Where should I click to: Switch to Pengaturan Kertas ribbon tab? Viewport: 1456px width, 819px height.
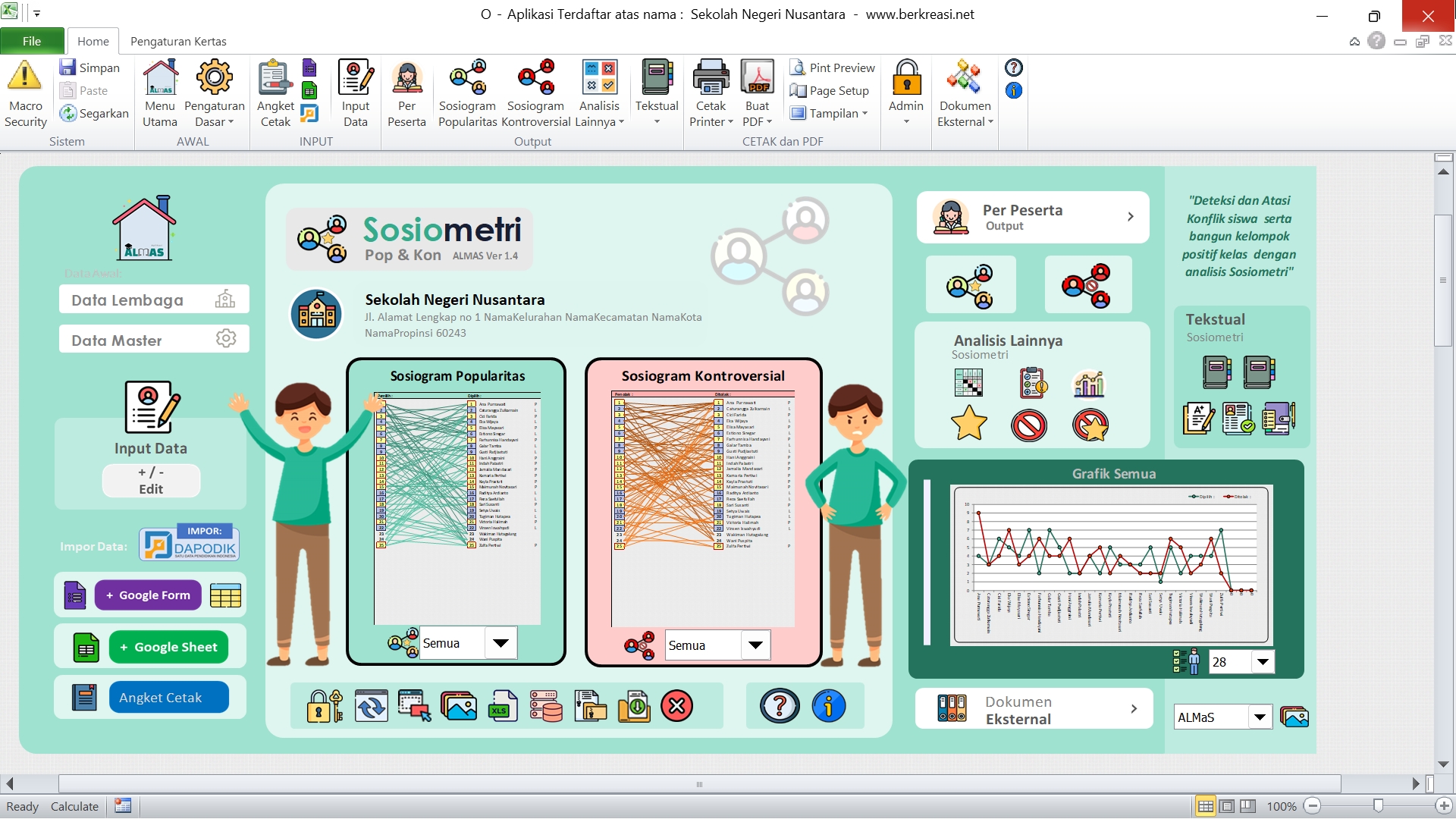point(178,41)
